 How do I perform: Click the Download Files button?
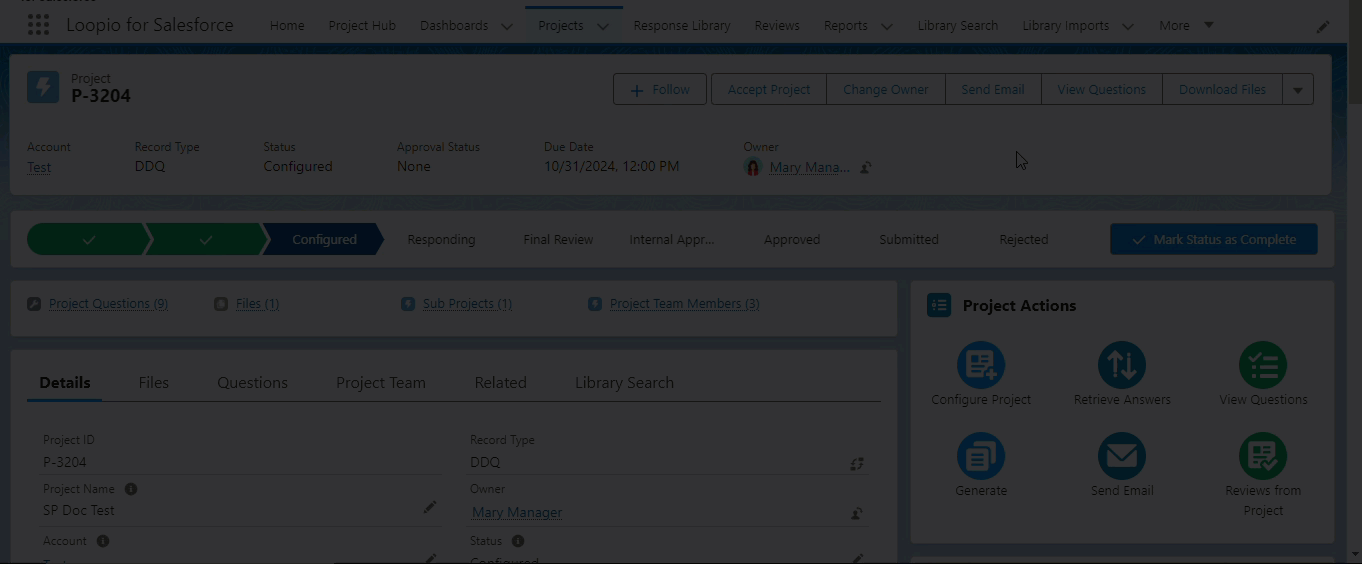tap(1222, 89)
